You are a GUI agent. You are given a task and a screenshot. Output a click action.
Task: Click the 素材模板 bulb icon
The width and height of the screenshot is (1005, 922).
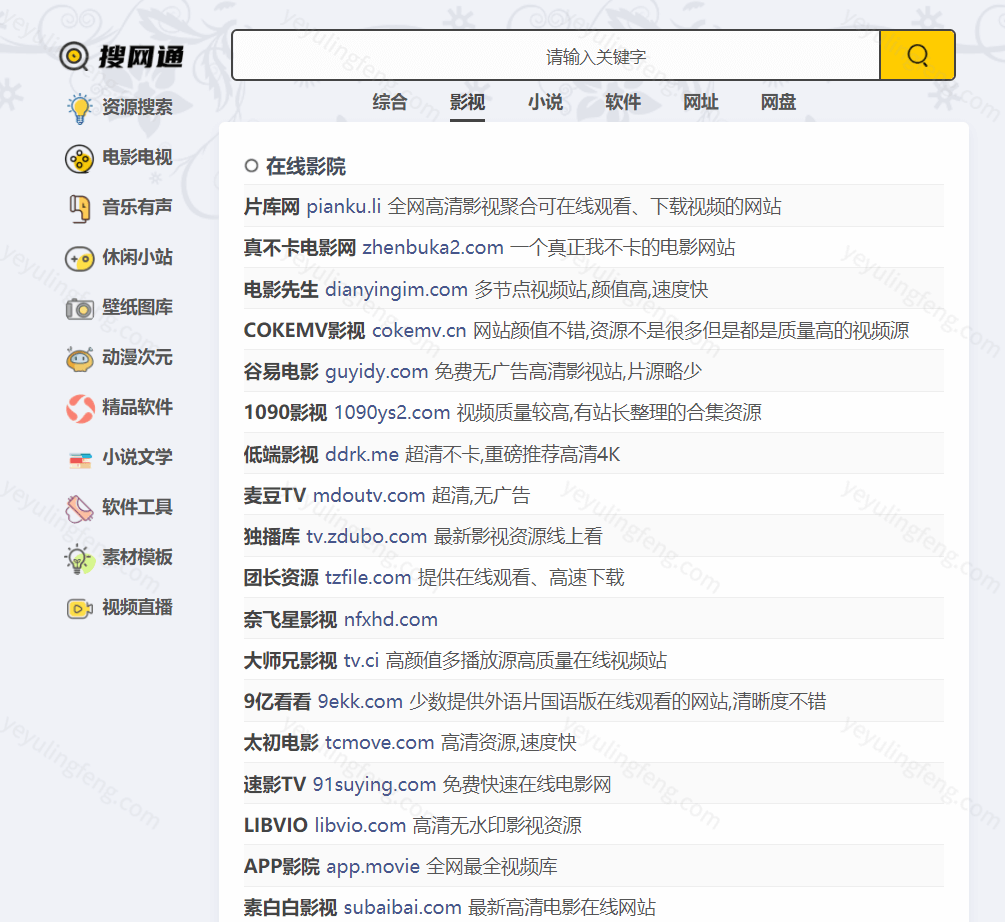(79, 559)
